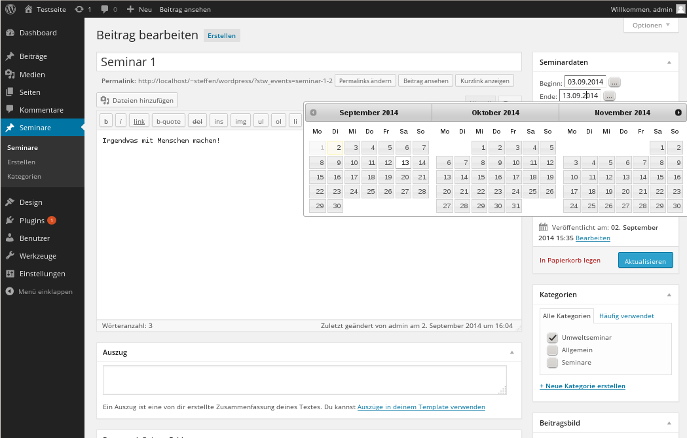Open Kategorien submenu under Seminare

(24, 176)
